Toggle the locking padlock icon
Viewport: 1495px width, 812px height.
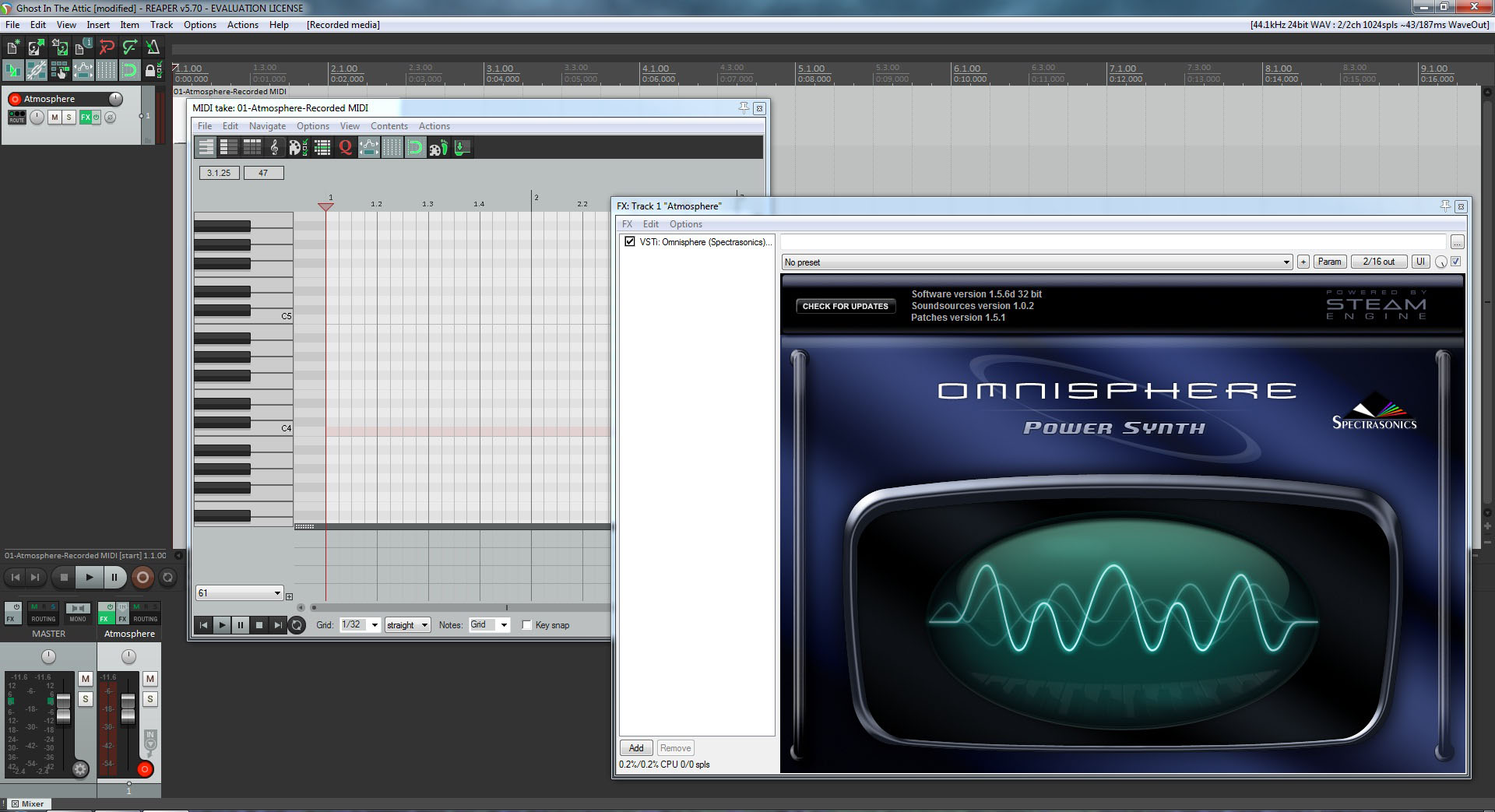pyautogui.click(x=153, y=71)
